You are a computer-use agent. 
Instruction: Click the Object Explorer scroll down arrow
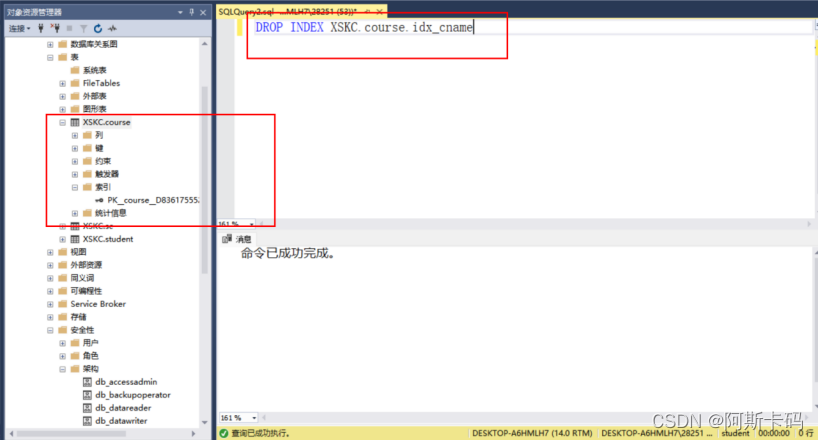tap(204, 422)
